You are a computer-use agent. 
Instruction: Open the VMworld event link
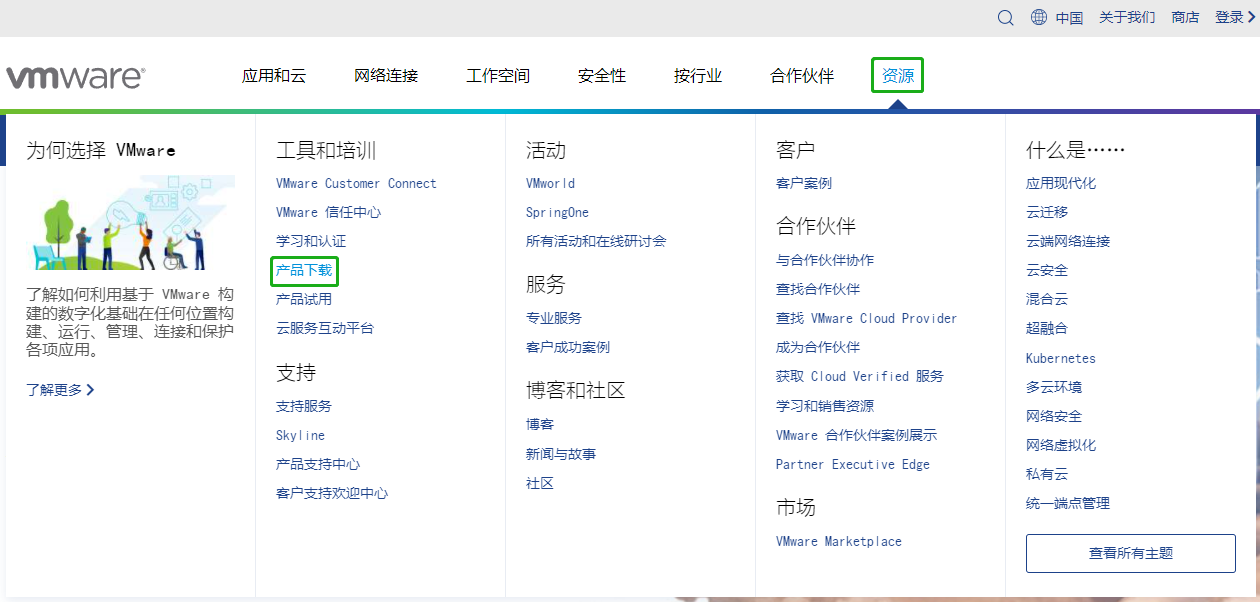(550, 183)
